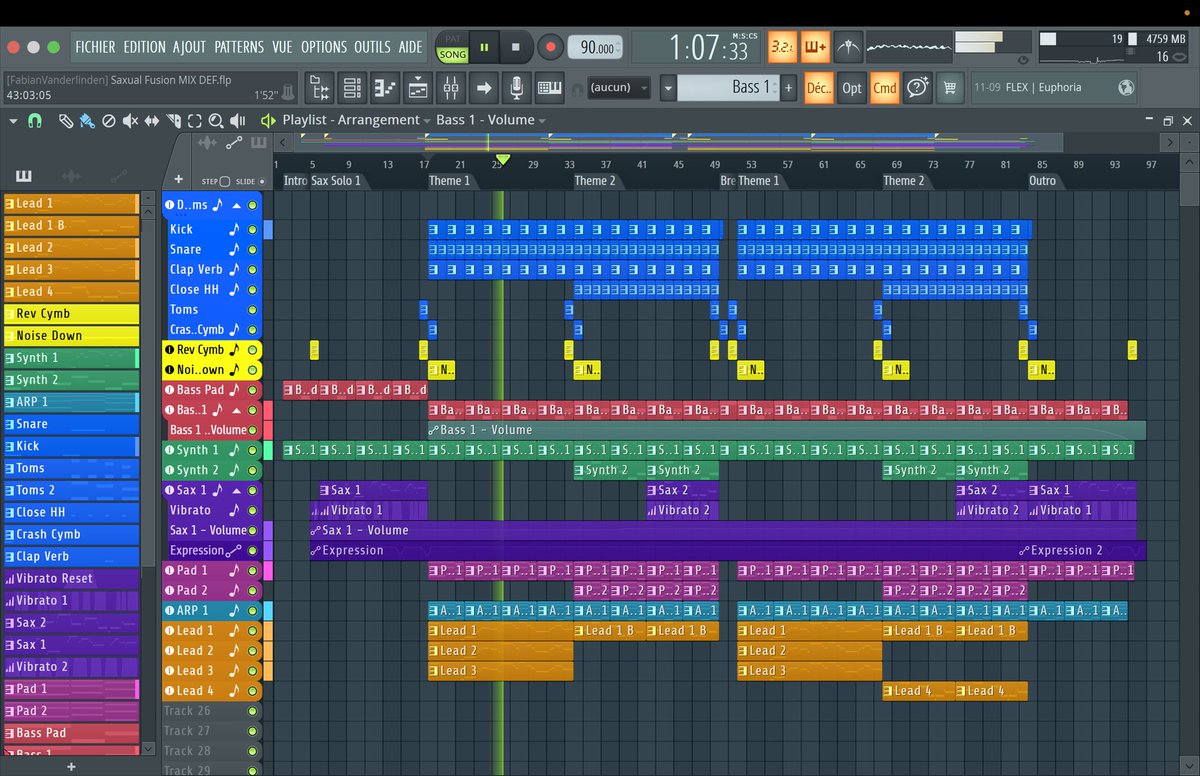This screenshot has height=776, width=1200.
Task: Click the Déc.. button
Action: 818,88
